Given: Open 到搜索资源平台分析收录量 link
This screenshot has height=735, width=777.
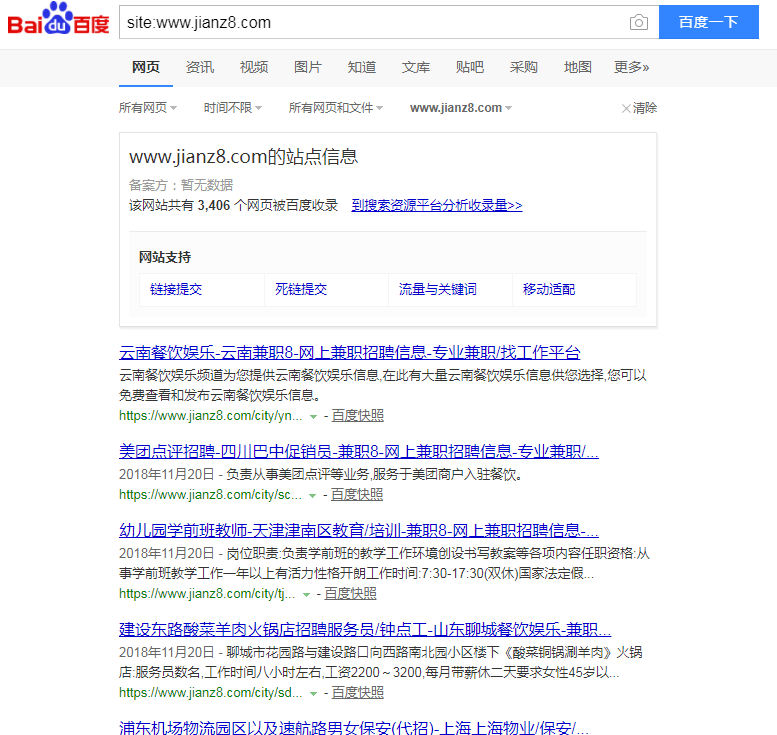Looking at the screenshot, I should click(437, 205).
